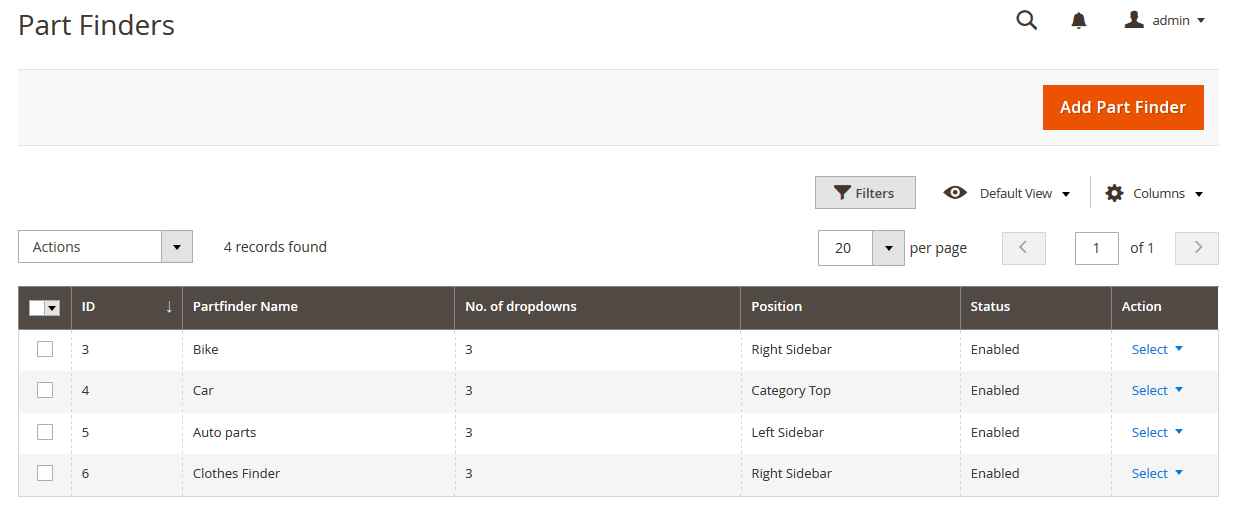Click the notifications bell icon

click(x=1078, y=21)
